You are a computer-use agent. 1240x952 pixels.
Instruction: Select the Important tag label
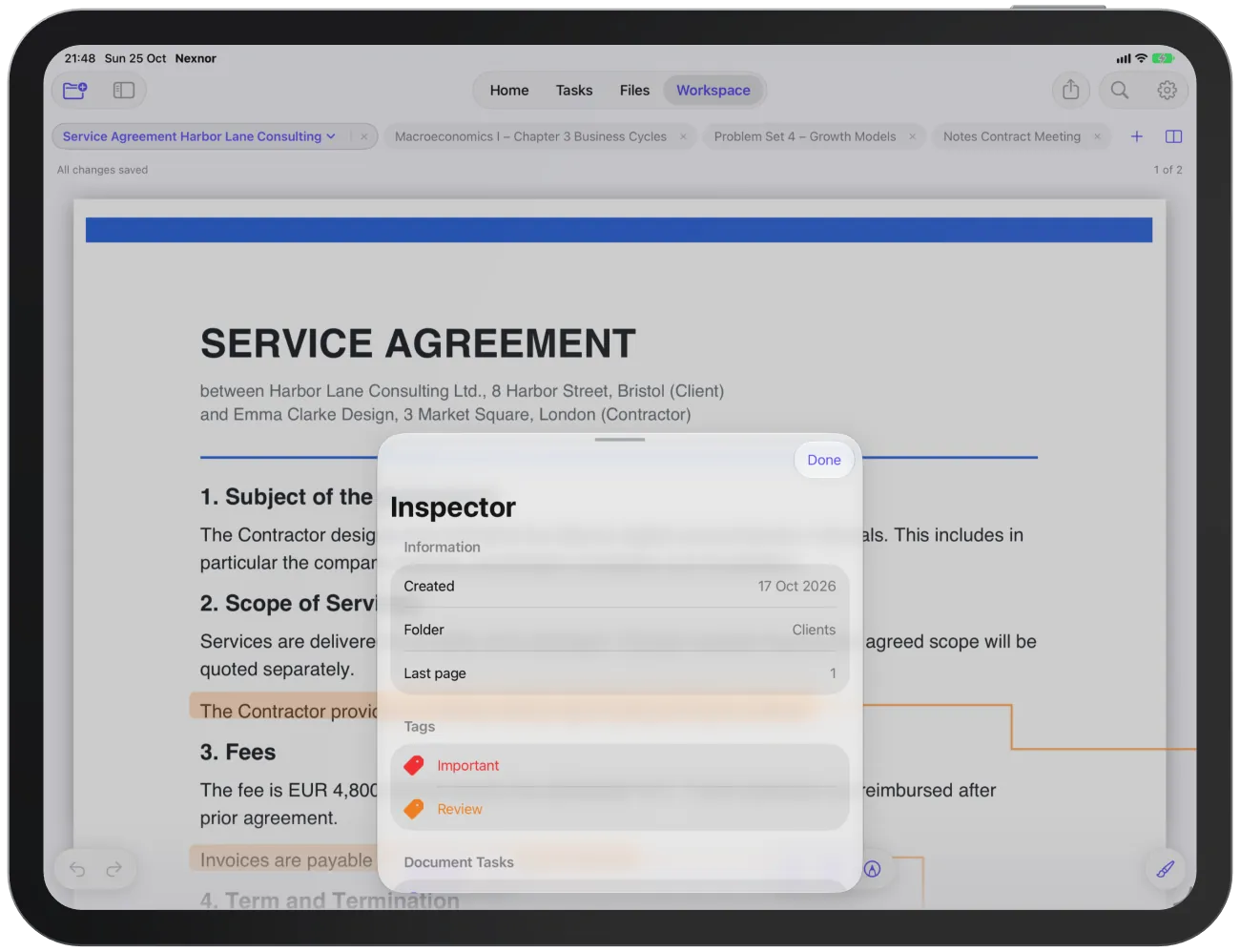point(468,765)
